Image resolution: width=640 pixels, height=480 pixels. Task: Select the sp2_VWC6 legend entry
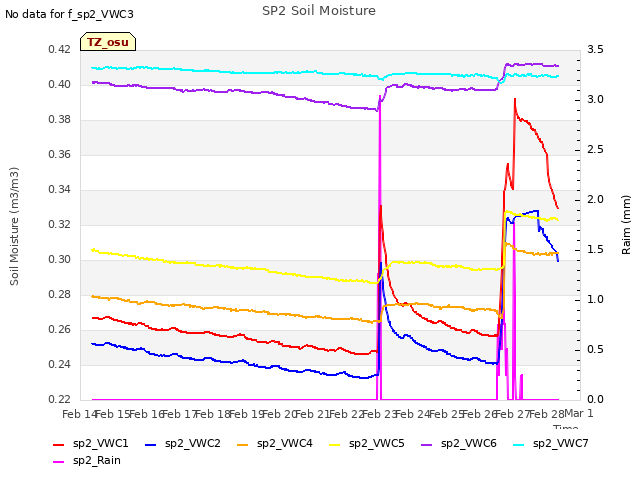pos(459,443)
